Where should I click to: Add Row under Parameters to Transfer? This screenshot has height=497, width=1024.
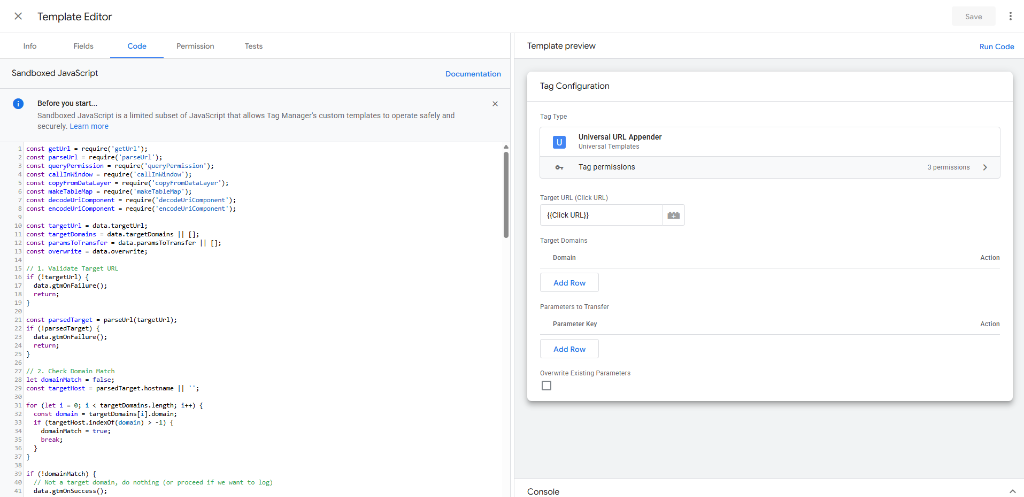(569, 349)
